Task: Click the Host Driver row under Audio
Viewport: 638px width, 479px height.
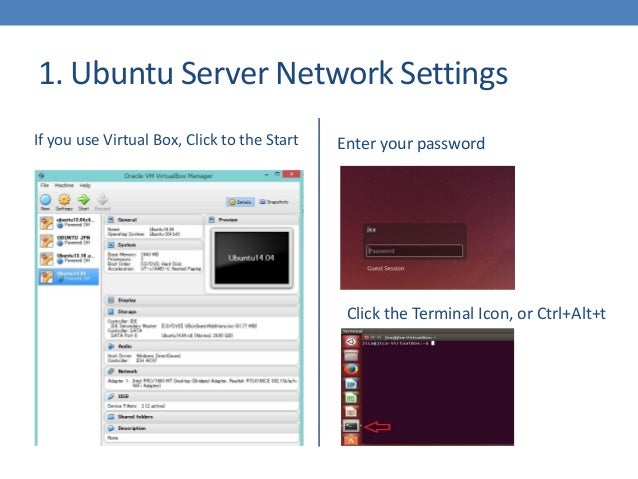Action: point(144,356)
